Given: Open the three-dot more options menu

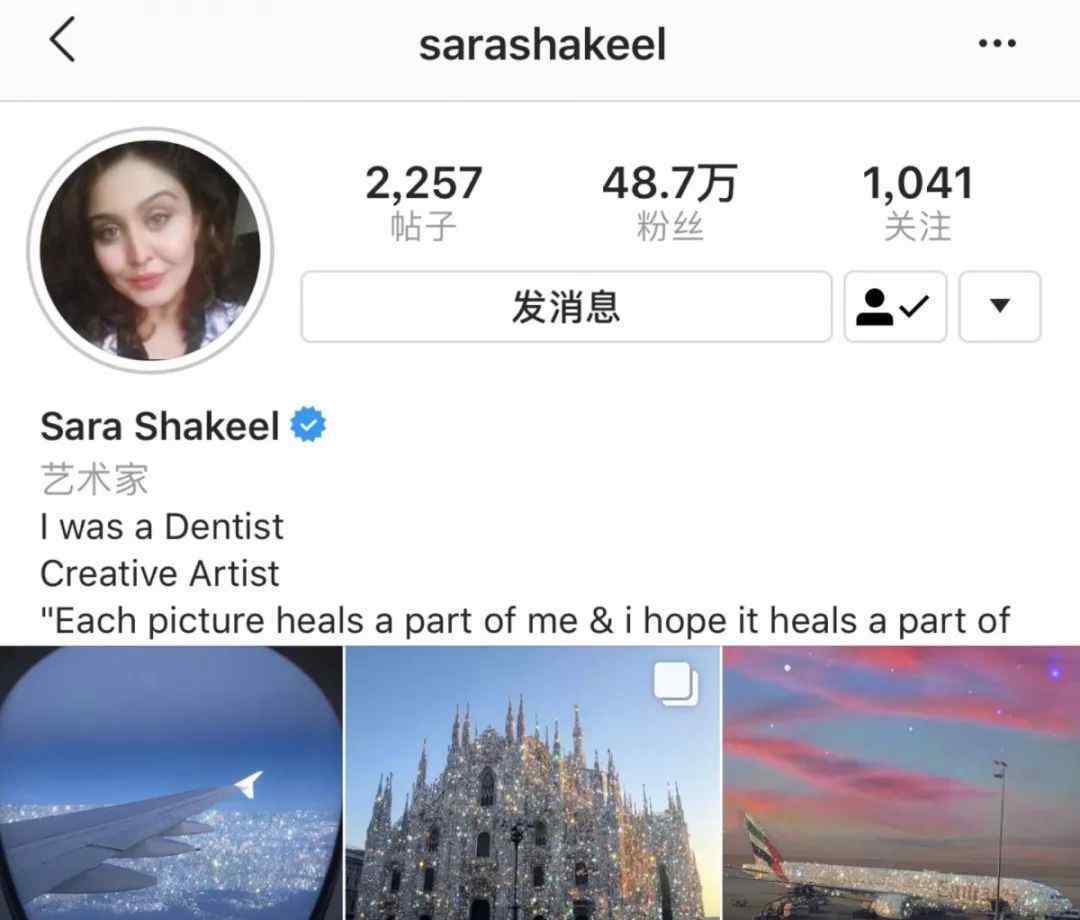Looking at the screenshot, I should [x=997, y=43].
